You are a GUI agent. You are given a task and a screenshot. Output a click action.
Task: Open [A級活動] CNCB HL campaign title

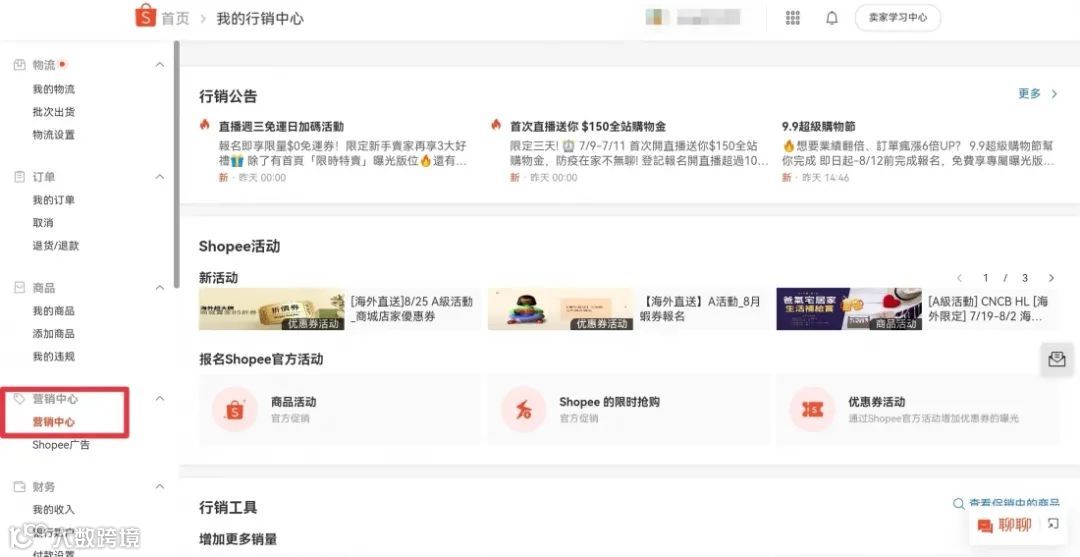pos(988,309)
